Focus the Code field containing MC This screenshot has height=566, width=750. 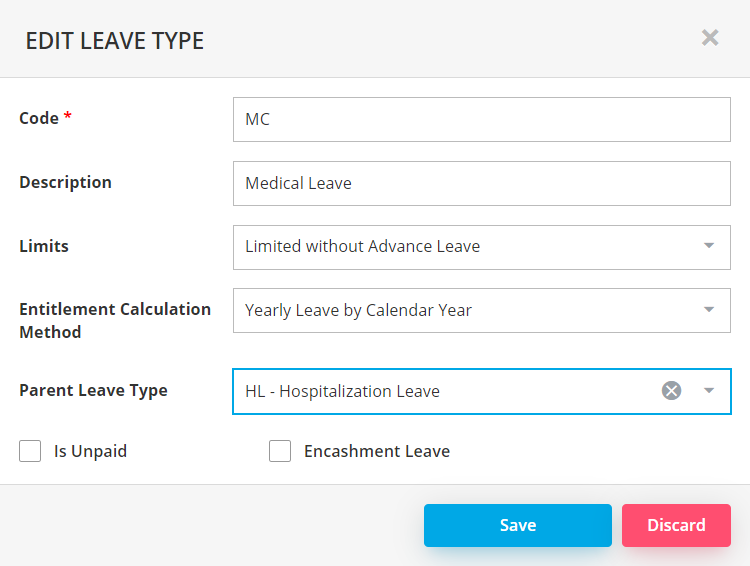click(481, 119)
